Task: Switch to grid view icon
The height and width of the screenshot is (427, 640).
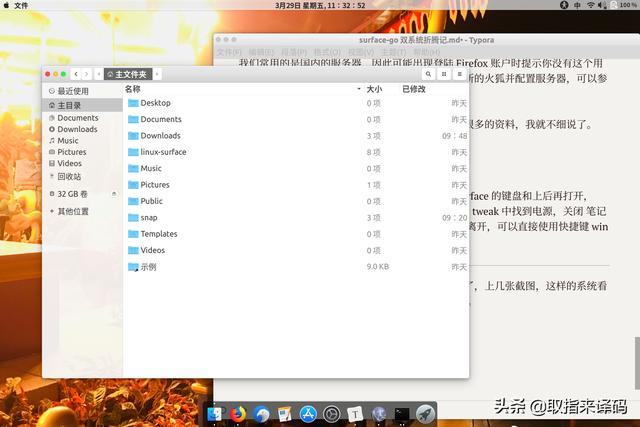Action: (x=444, y=74)
